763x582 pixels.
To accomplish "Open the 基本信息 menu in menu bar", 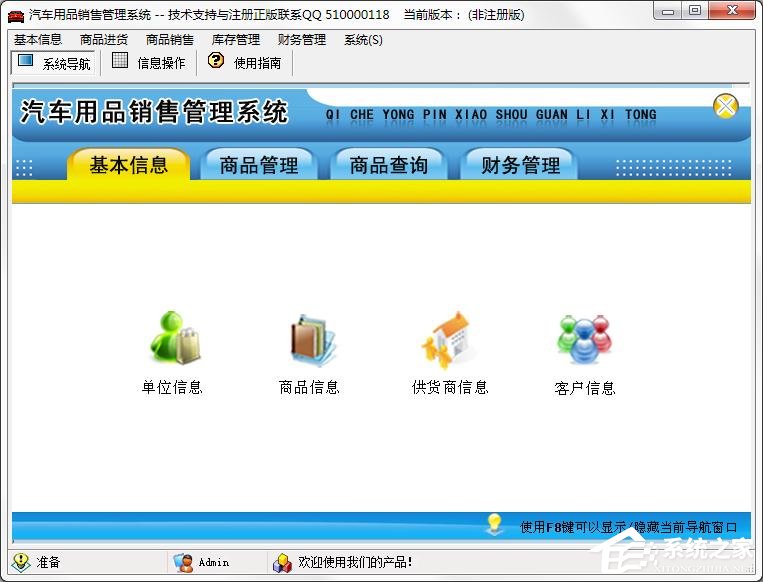I will tap(38, 39).
